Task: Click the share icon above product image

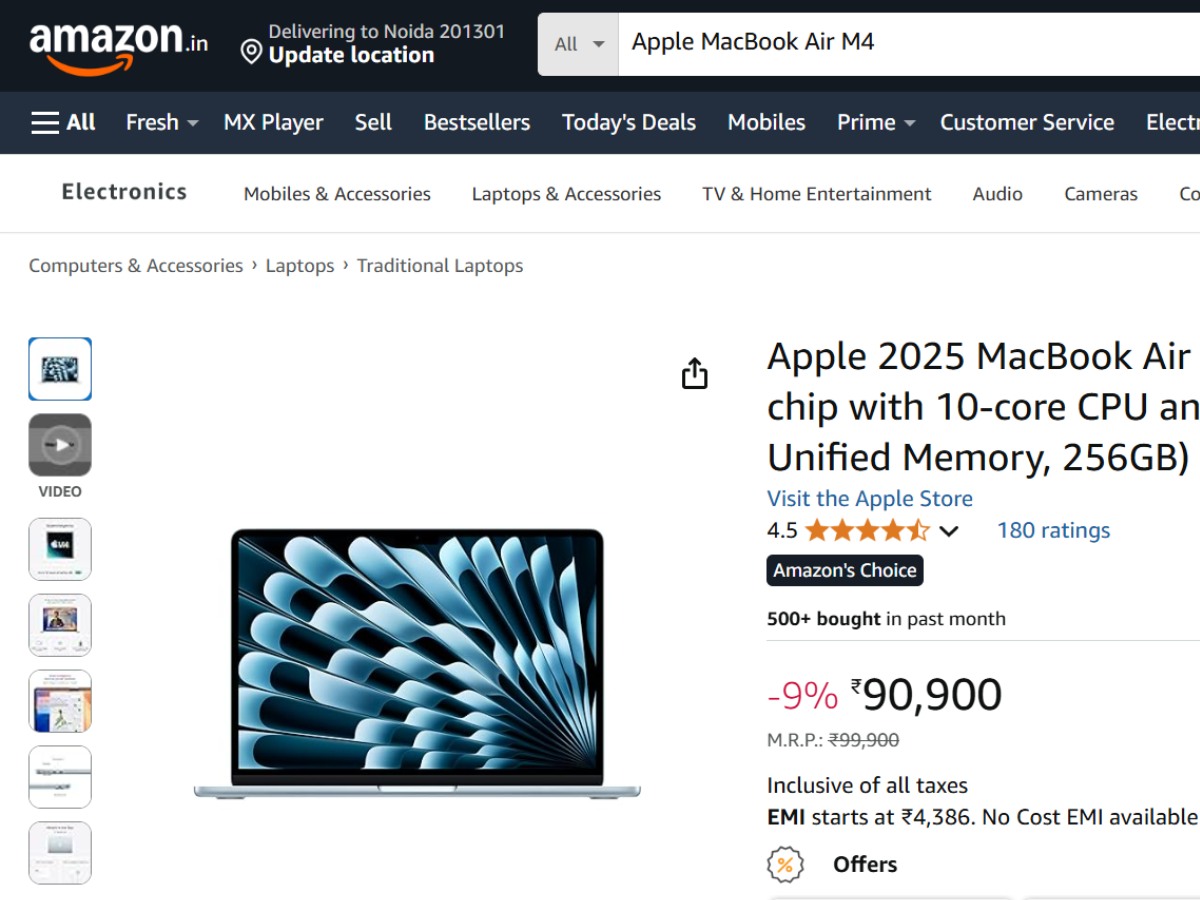Action: point(694,374)
